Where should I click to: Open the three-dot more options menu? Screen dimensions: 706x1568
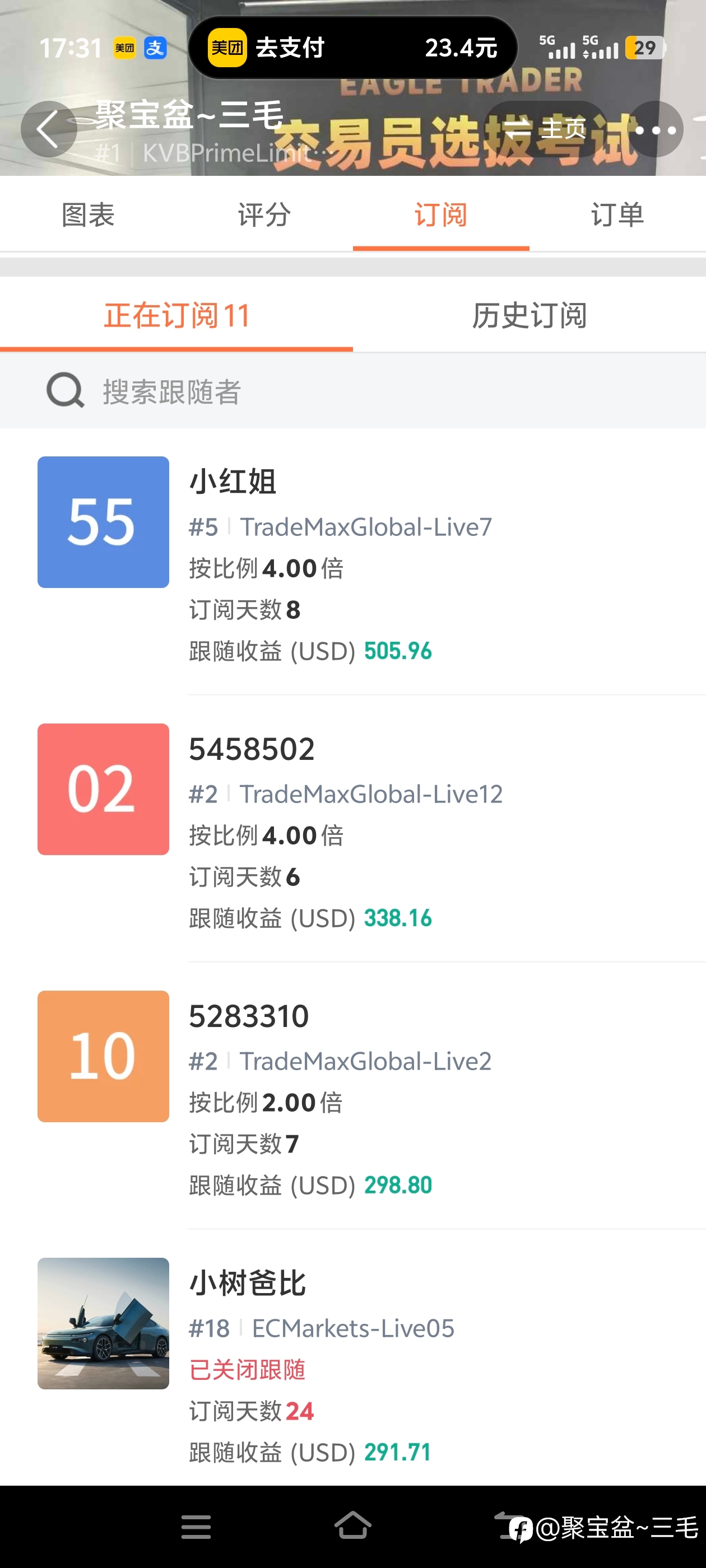[x=656, y=130]
